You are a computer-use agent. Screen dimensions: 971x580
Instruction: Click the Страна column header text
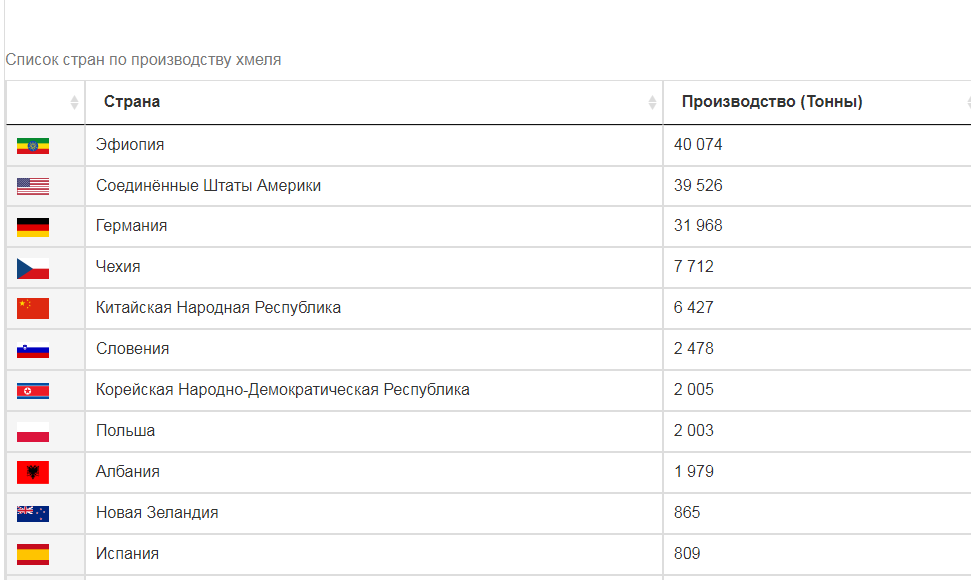click(132, 102)
